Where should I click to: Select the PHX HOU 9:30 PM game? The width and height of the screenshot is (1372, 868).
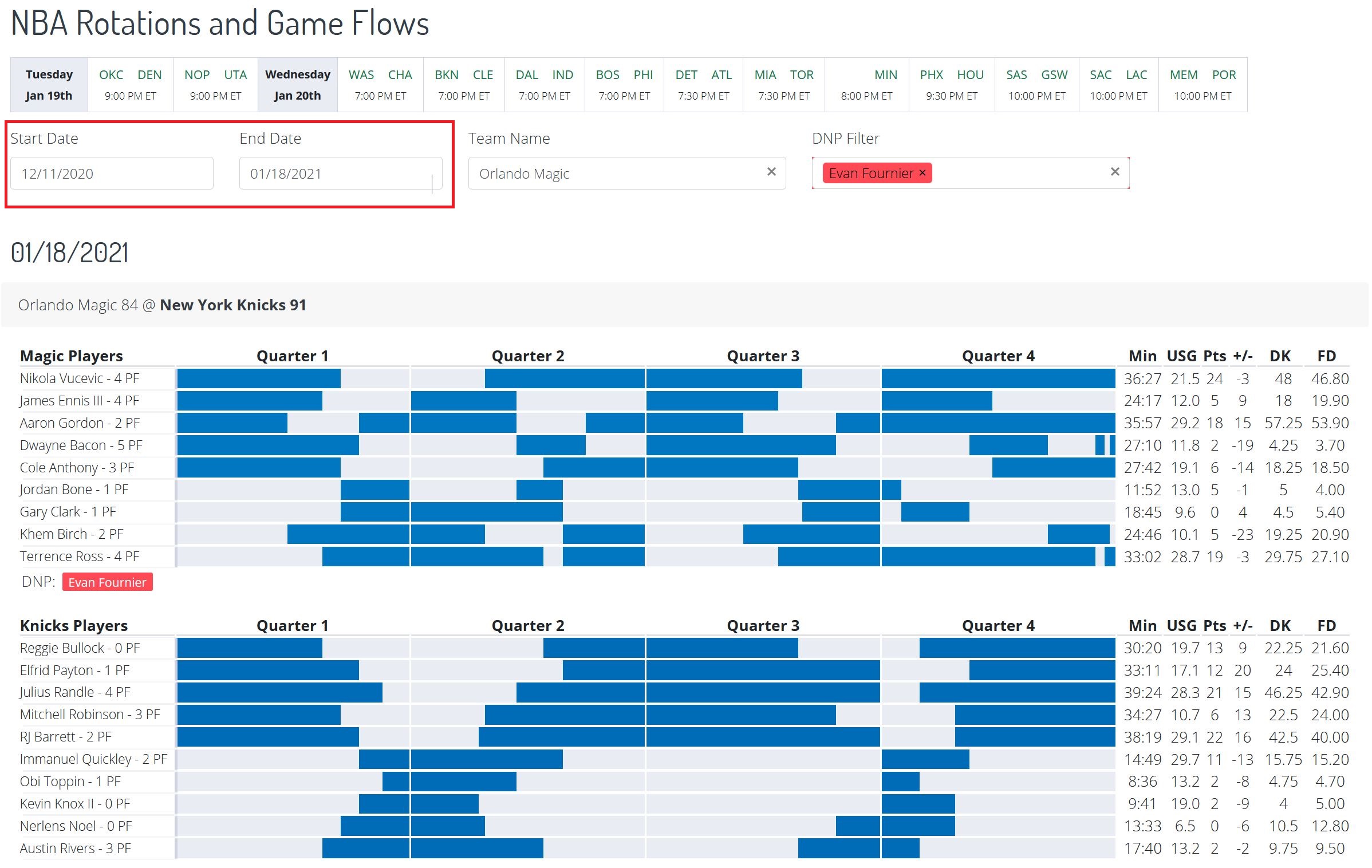click(x=952, y=85)
